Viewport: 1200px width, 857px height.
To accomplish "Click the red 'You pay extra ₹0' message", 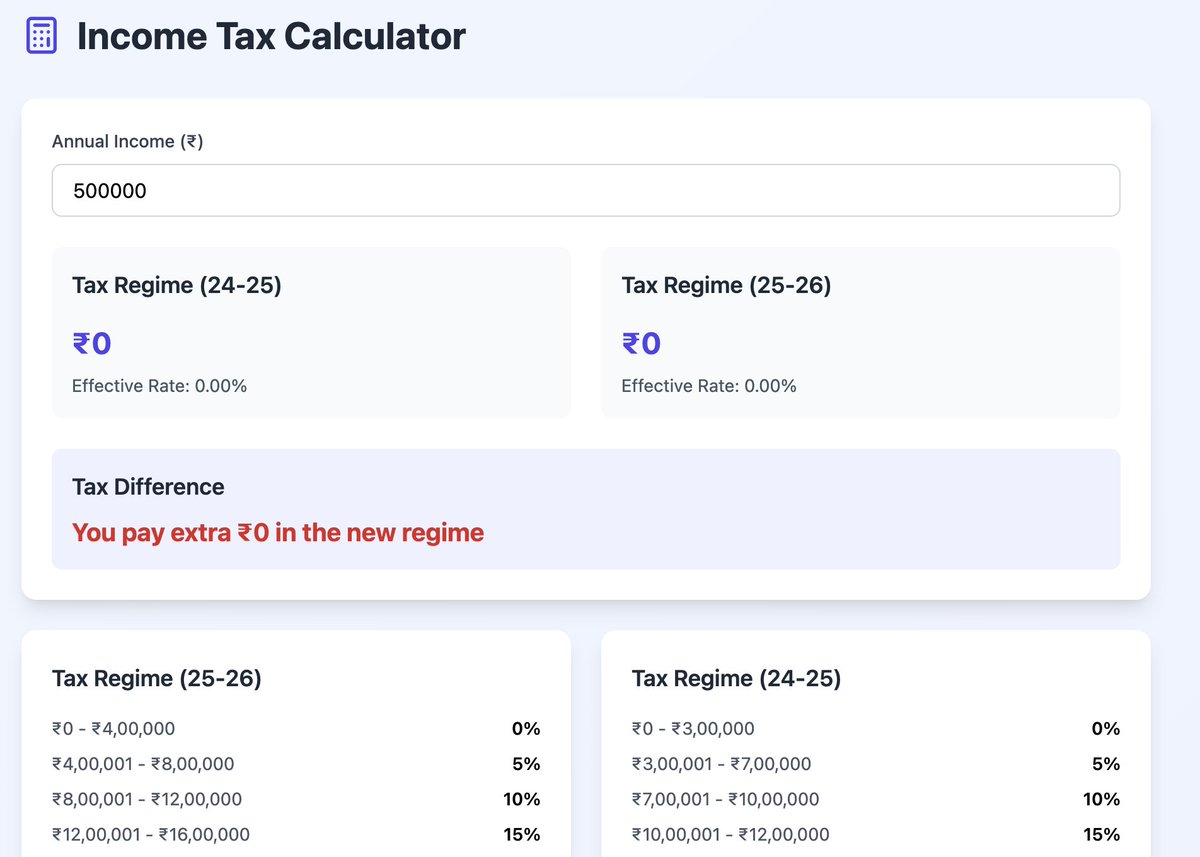I will (278, 533).
